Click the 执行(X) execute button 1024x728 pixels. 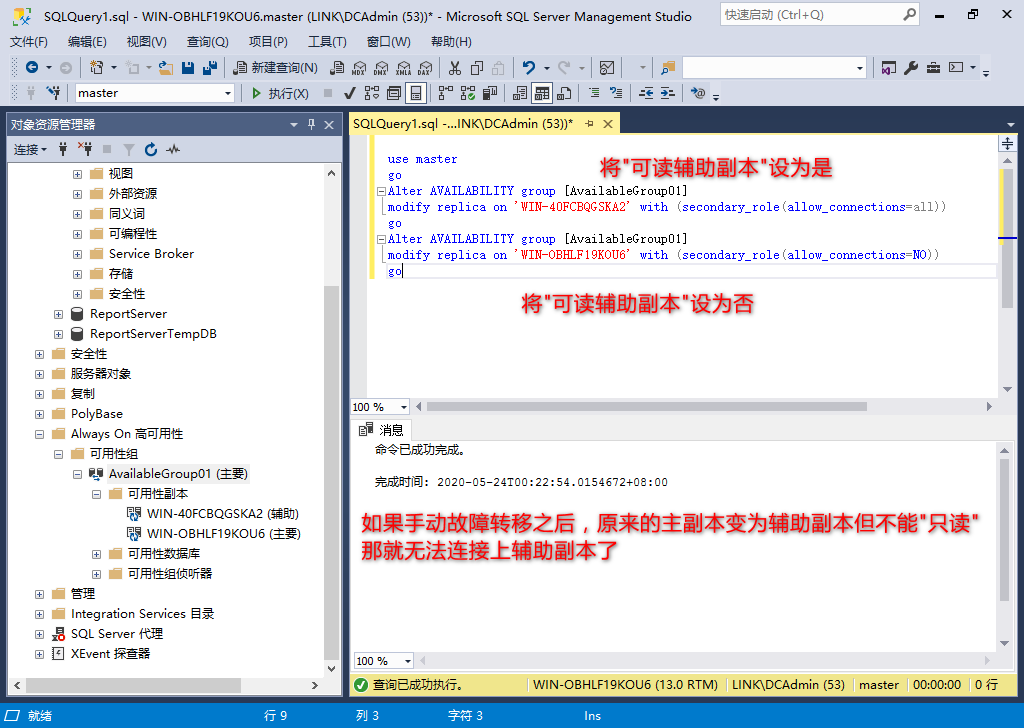point(280,93)
